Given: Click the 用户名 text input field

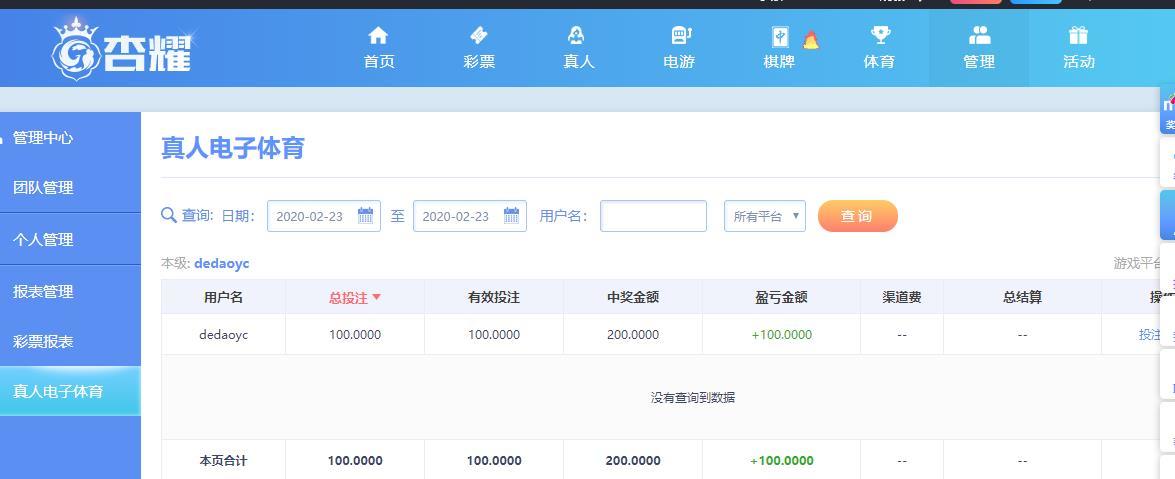Looking at the screenshot, I should [x=652, y=216].
